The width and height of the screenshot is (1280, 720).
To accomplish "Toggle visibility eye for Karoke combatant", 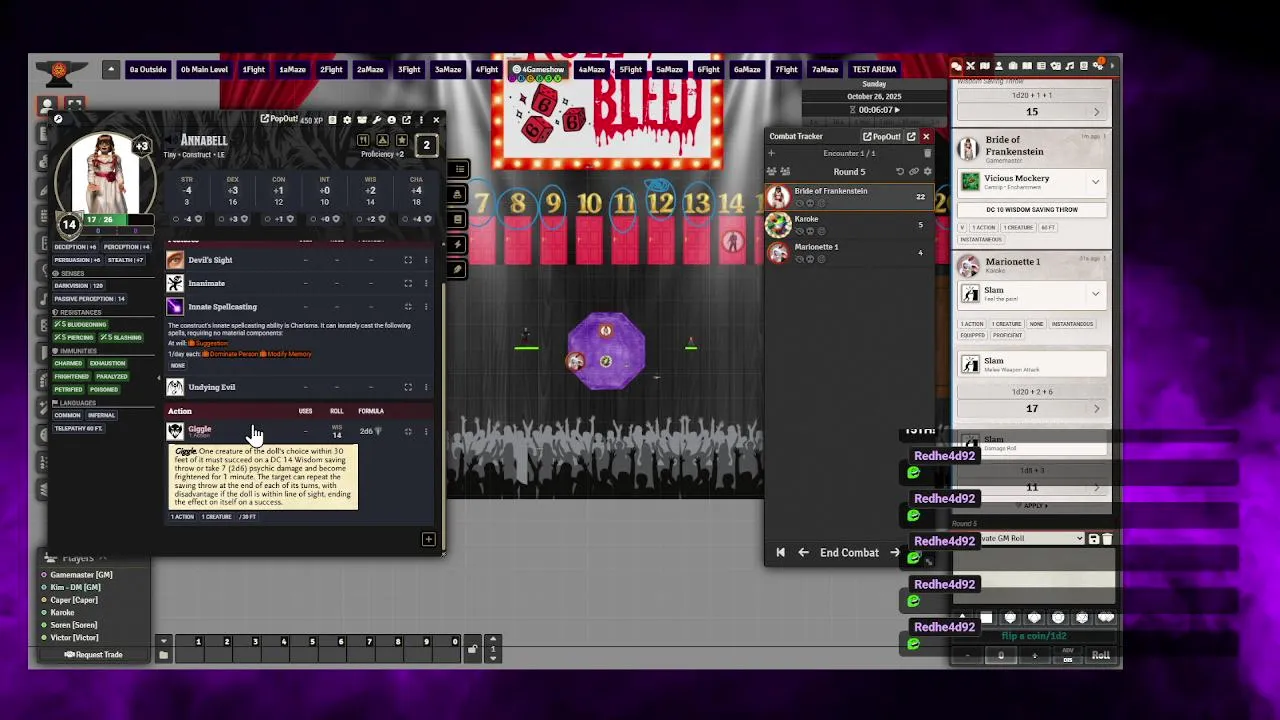I will [x=800, y=231].
